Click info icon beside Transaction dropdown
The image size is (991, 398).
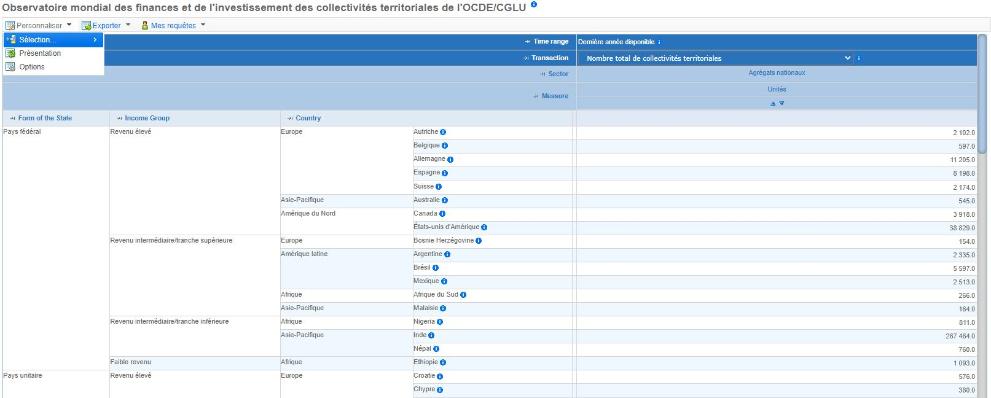[859, 58]
